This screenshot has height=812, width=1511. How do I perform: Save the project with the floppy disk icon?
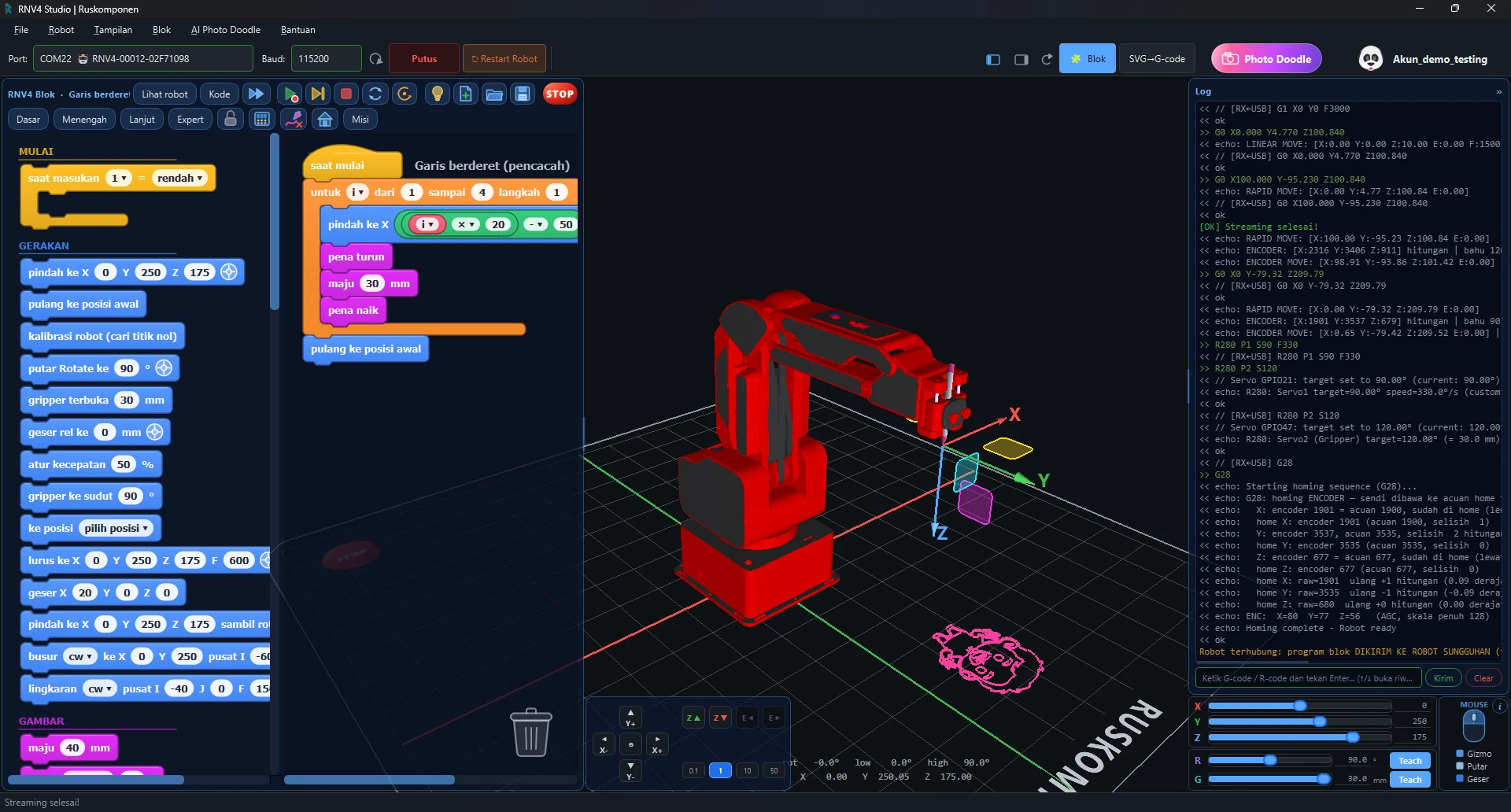(523, 94)
